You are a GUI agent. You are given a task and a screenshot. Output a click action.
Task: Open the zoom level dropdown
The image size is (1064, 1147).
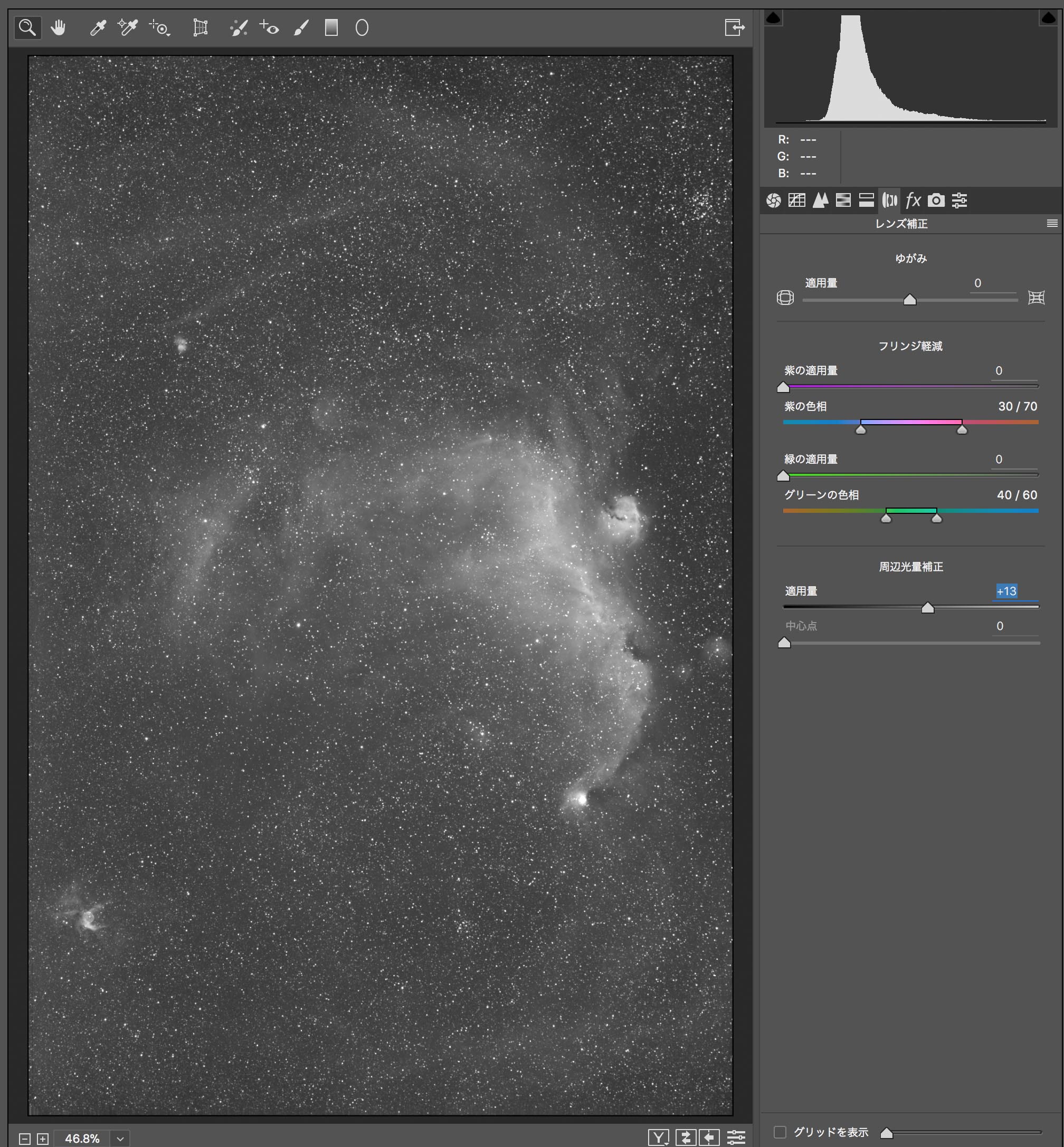120,1139
